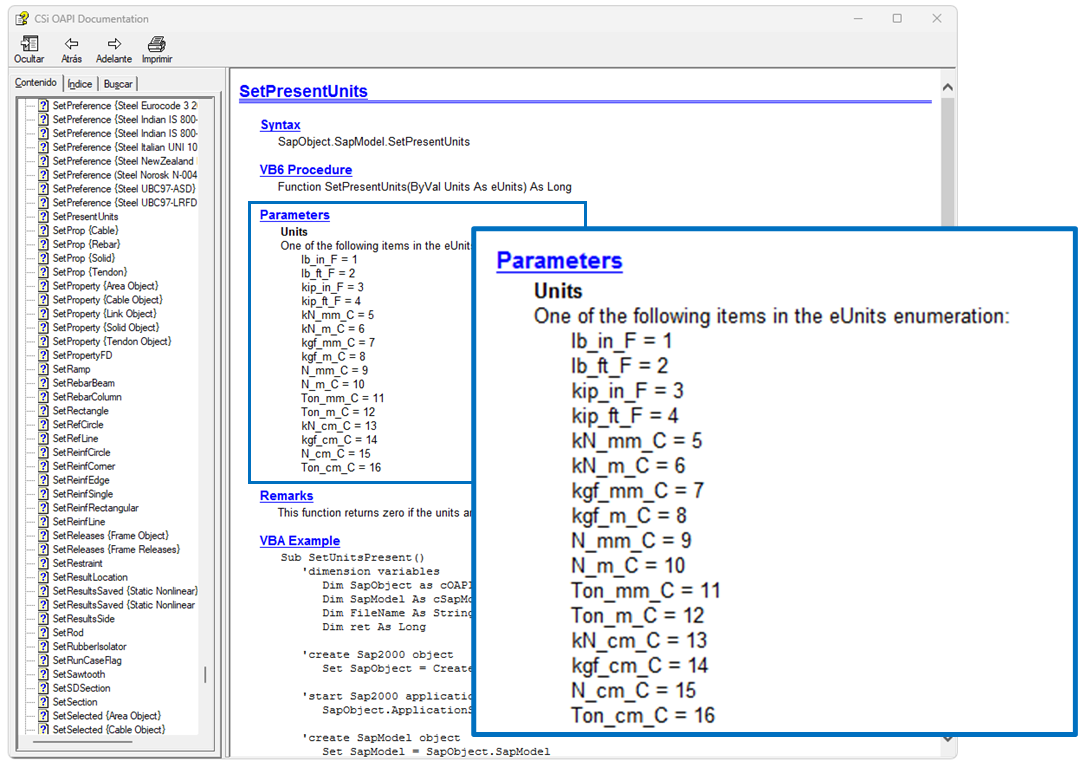Click the SetReleases {Frame Object} topic icon
This screenshot has width=1078, height=761.
coord(43,536)
